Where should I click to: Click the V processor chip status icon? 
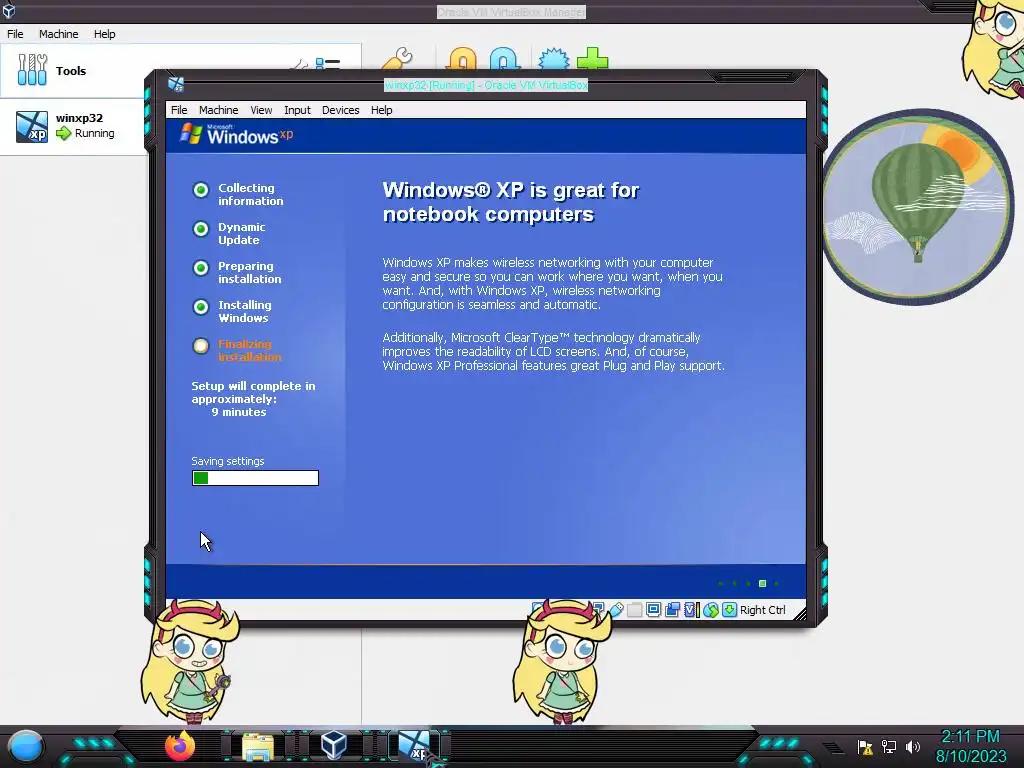pos(691,610)
